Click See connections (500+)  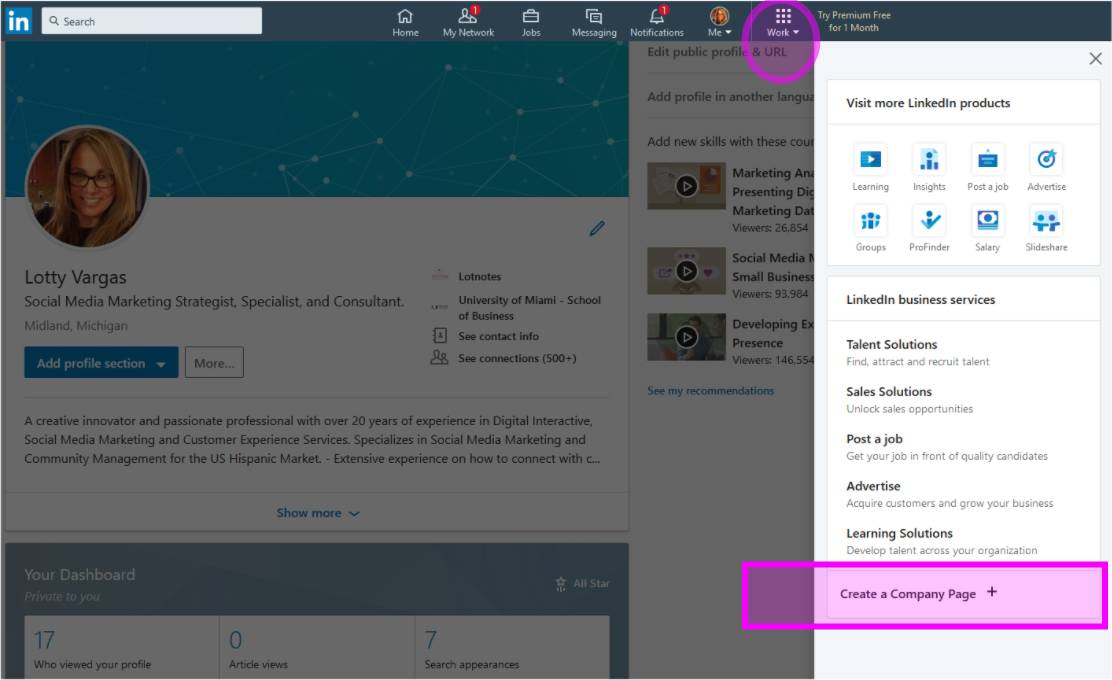click(x=517, y=358)
